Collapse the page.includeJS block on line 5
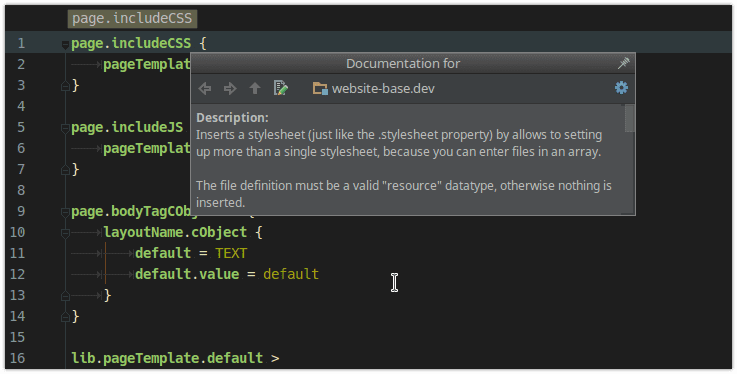The image size is (737, 374). [x=65, y=128]
